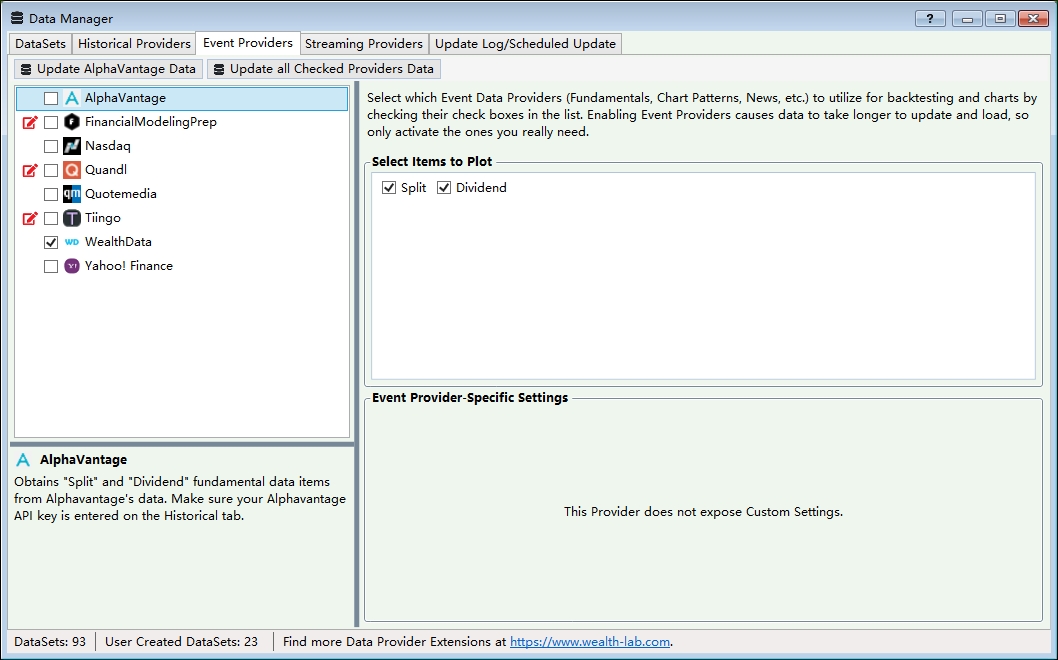Check the Tiingo provider checkbox

(x=51, y=219)
